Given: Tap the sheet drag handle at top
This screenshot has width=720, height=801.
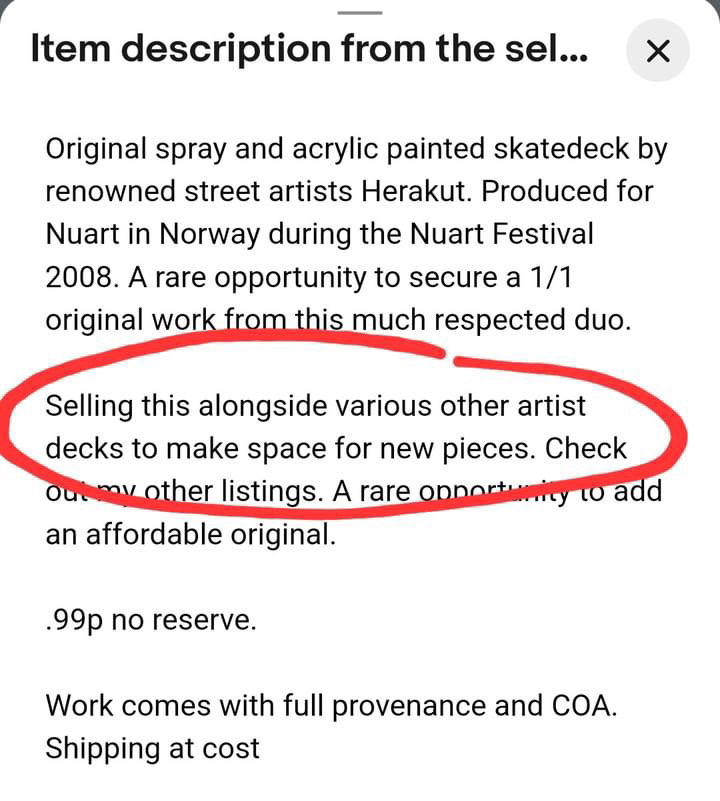Looking at the screenshot, I should pyautogui.click(x=360, y=12).
